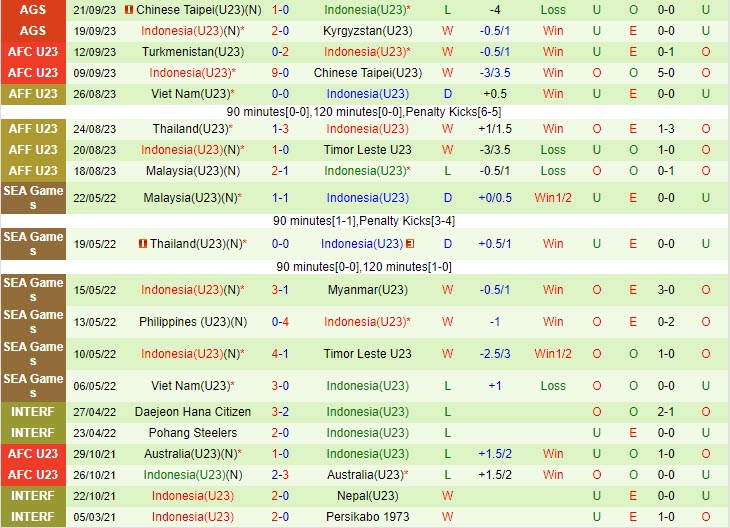Click the 3-2 score for Daejeon Hana Citizen

pos(280,412)
